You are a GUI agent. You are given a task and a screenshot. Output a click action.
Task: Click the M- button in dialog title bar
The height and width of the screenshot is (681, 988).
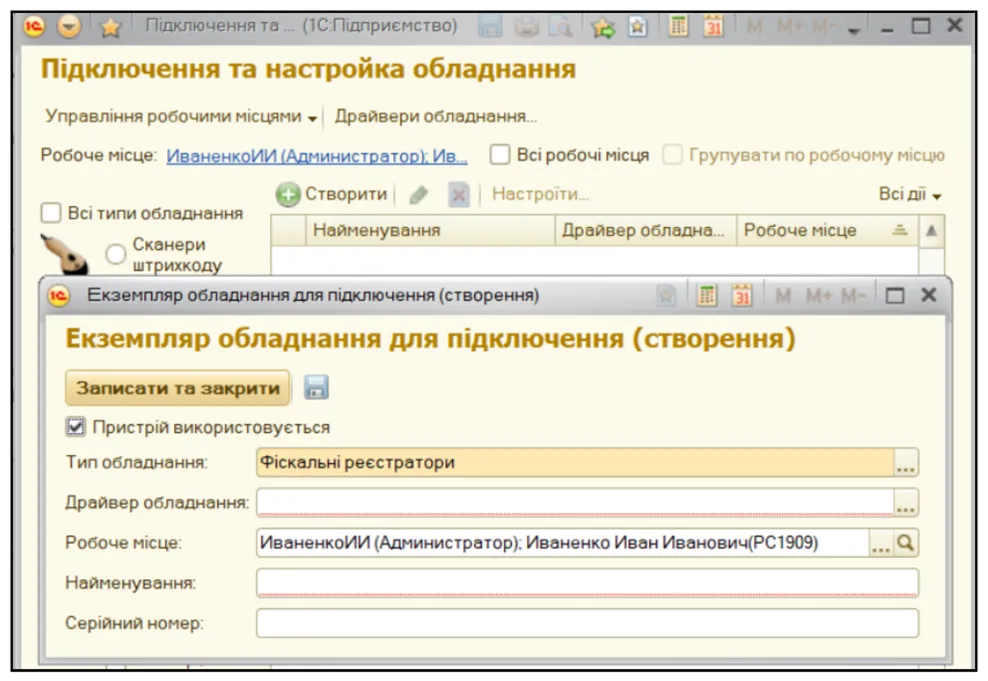[854, 295]
